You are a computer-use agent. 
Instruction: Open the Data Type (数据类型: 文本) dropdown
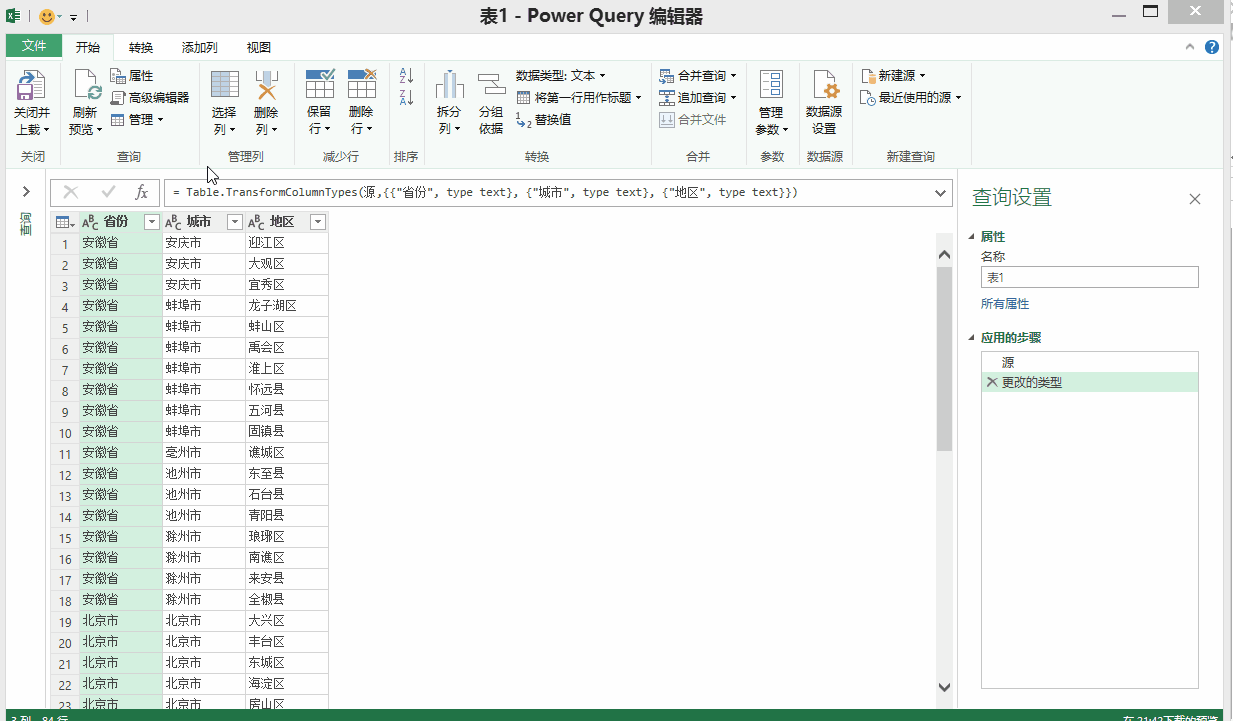560,76
